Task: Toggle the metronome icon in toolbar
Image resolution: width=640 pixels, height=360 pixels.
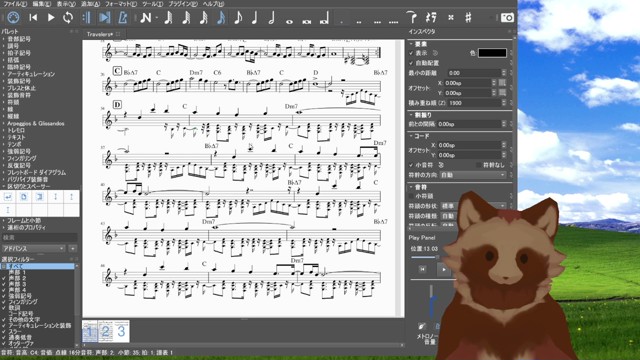Action: point(122,18)
